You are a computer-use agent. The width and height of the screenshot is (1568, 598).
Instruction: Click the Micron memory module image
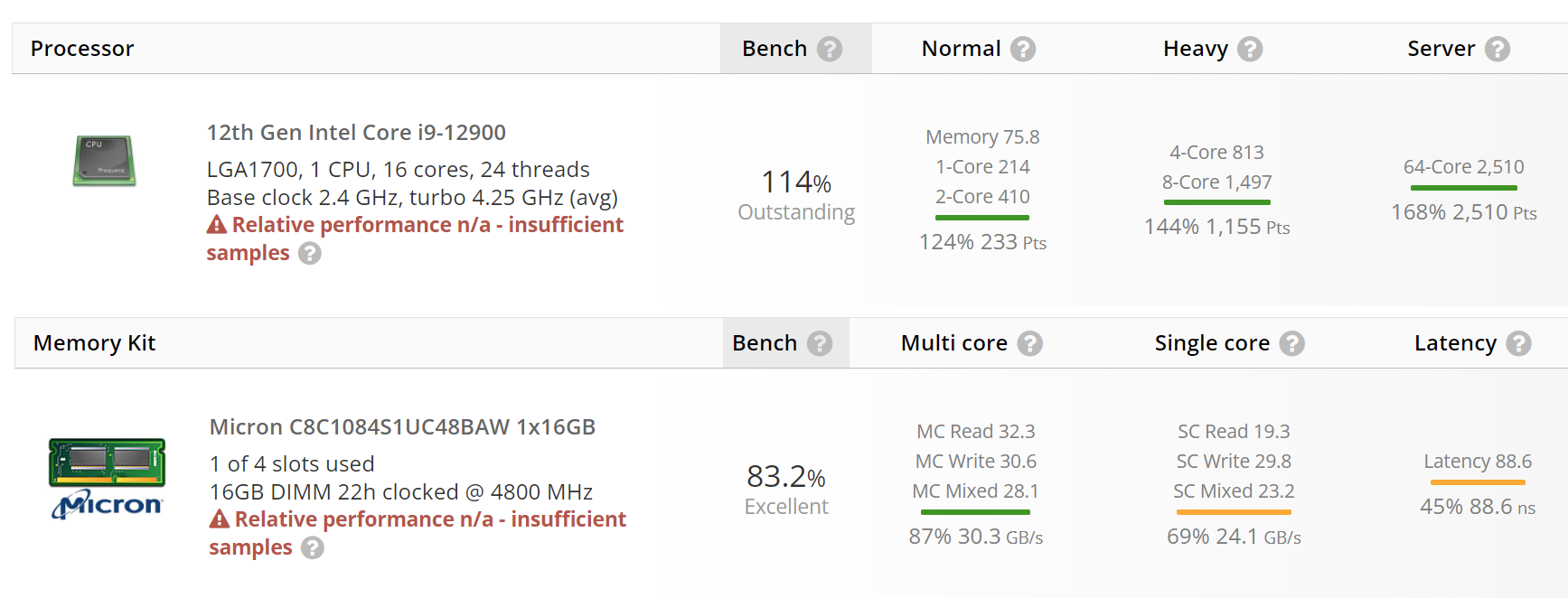[x=108, y=478]
